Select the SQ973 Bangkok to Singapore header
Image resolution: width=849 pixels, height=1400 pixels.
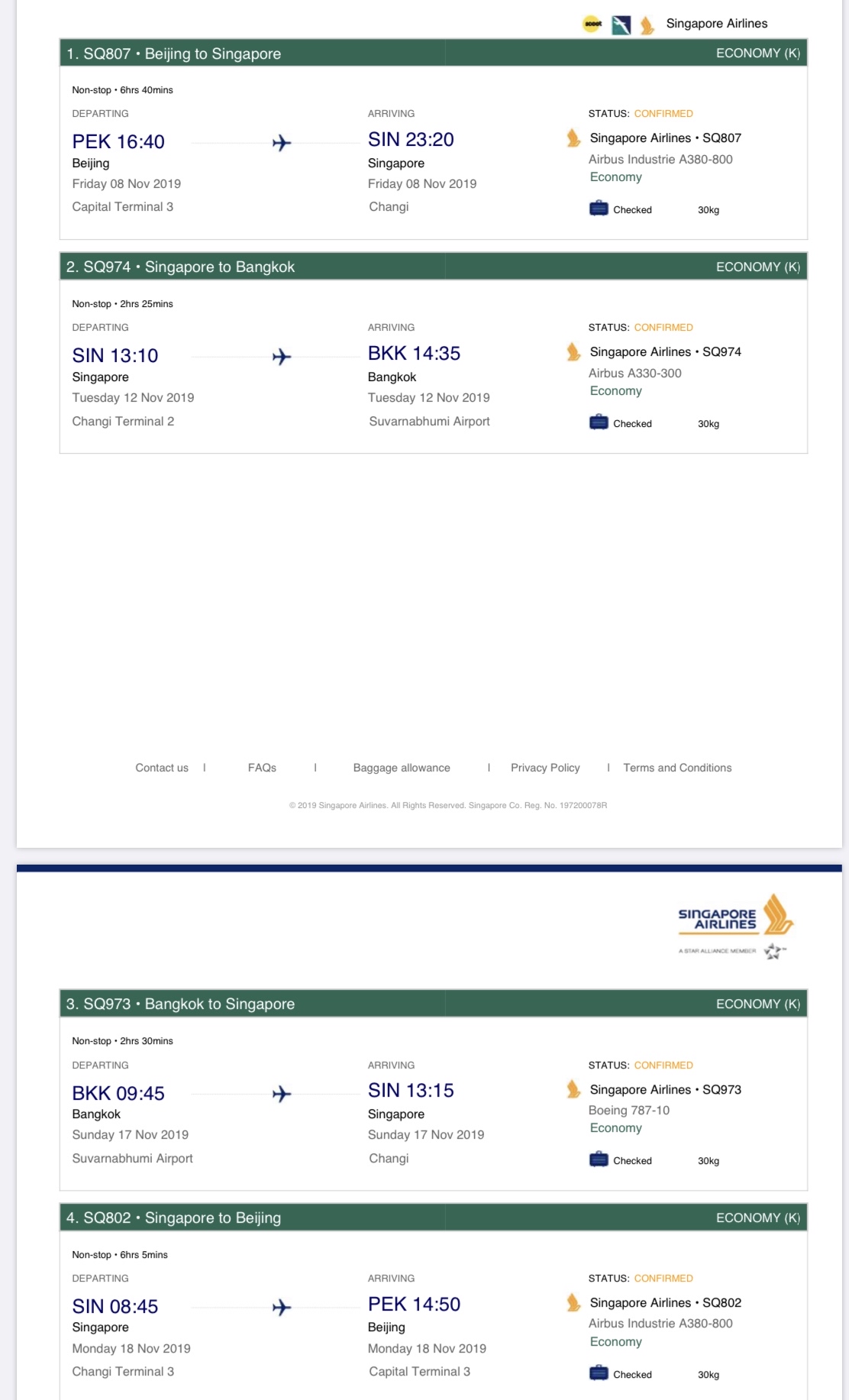pyautogui.click(x=181, y=1004)
